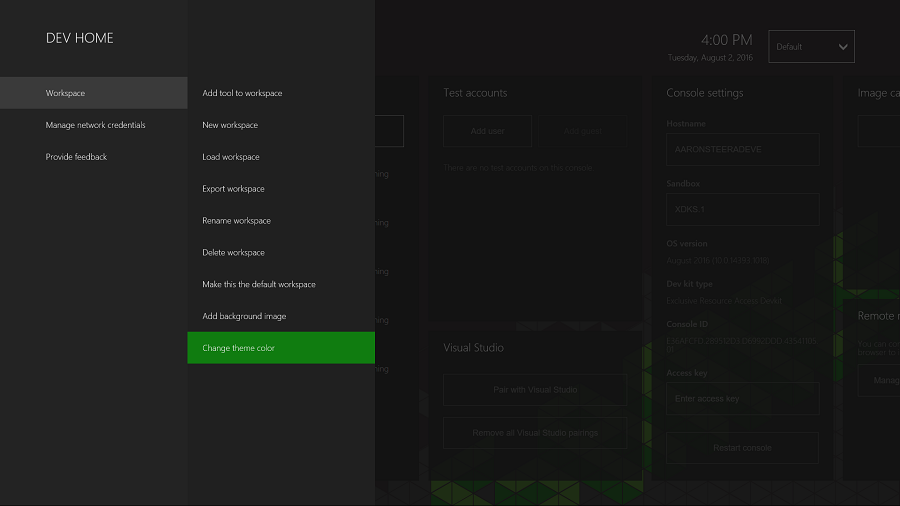The width and height of the screenshot is (900, 506).
Task: Make this the default workspace
Action: point(281,284)
